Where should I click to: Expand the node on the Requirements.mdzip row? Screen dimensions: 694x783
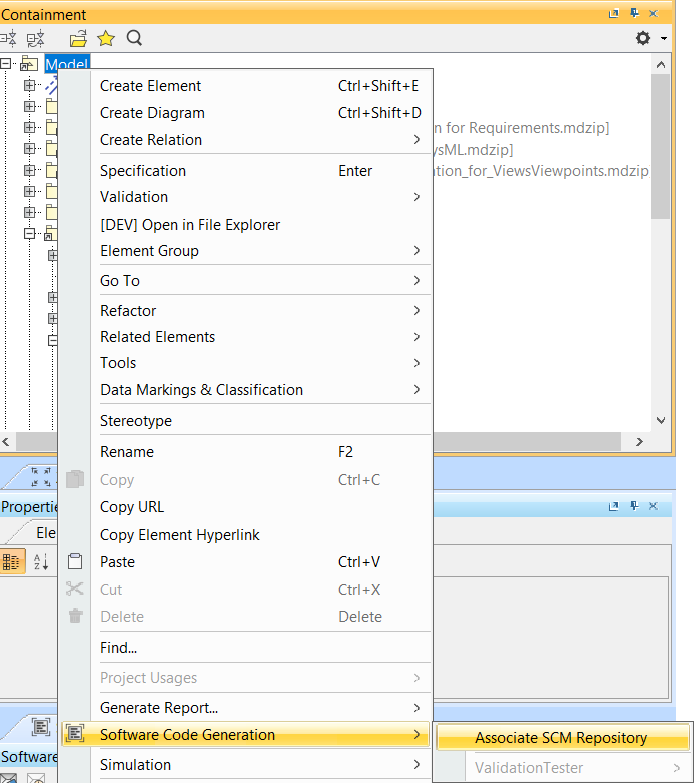point(29,128)
